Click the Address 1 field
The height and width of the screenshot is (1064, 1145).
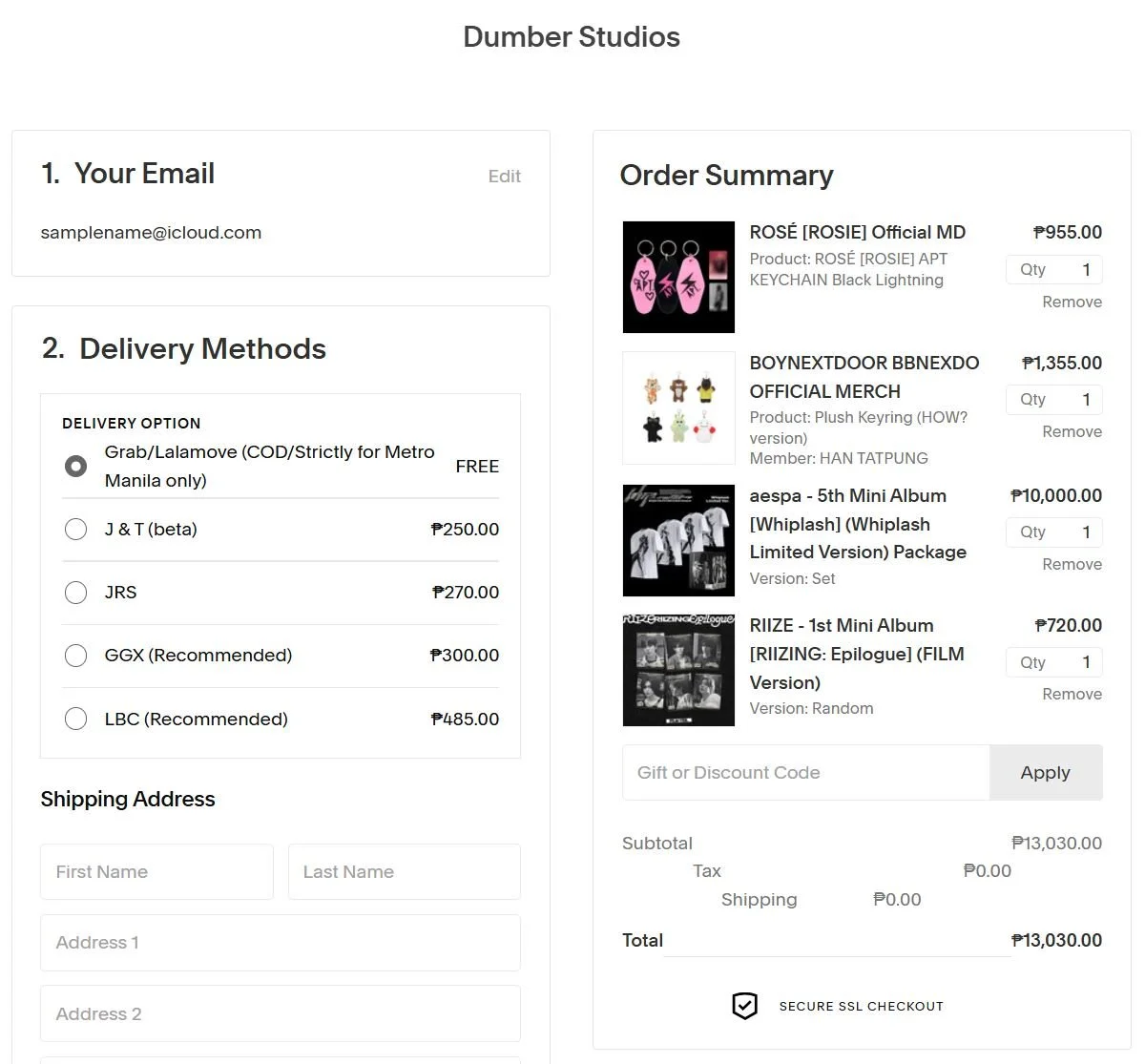[x=280, y=942]
